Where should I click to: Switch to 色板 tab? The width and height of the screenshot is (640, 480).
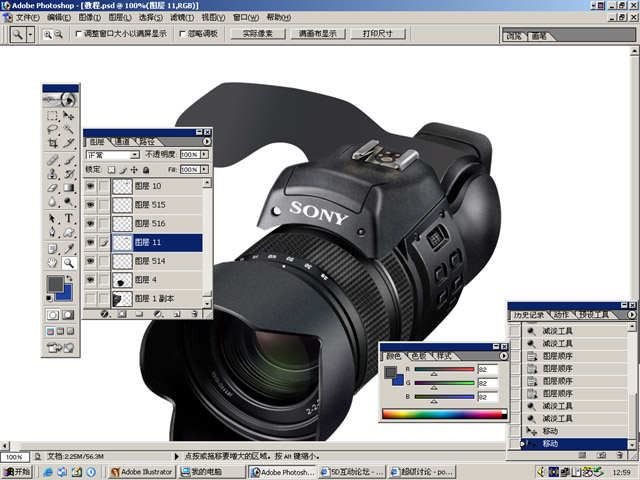pyautogui.click(x=419, y=356)
